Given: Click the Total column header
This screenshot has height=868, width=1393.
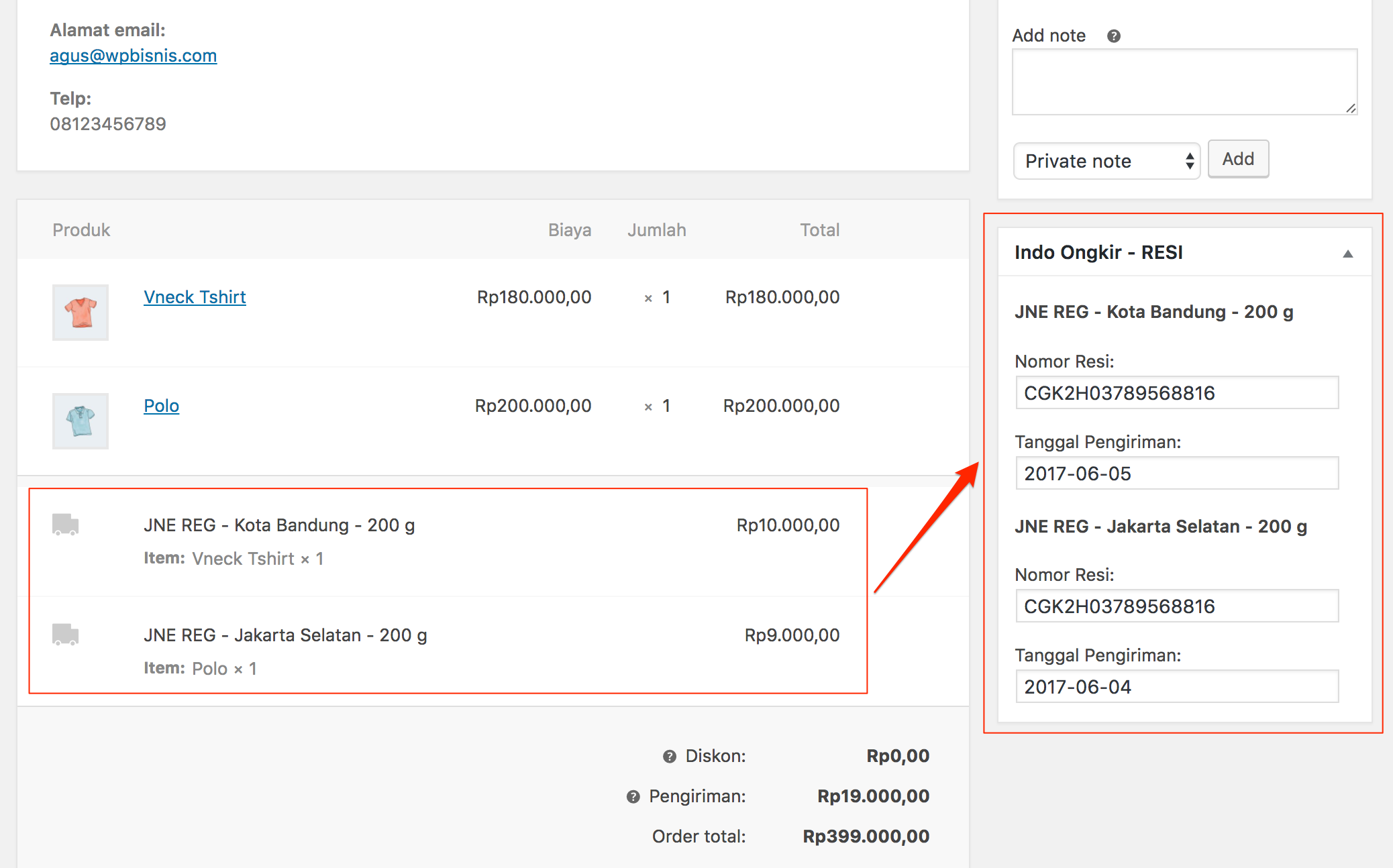Looking at the screenshot, I should point(820,230).
